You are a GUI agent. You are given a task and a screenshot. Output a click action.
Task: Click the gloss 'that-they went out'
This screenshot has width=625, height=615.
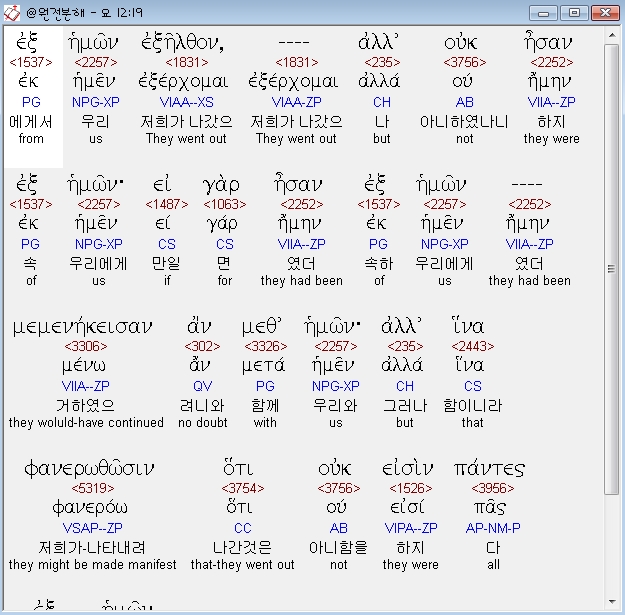pyautogui.click(x=242, y=564)
